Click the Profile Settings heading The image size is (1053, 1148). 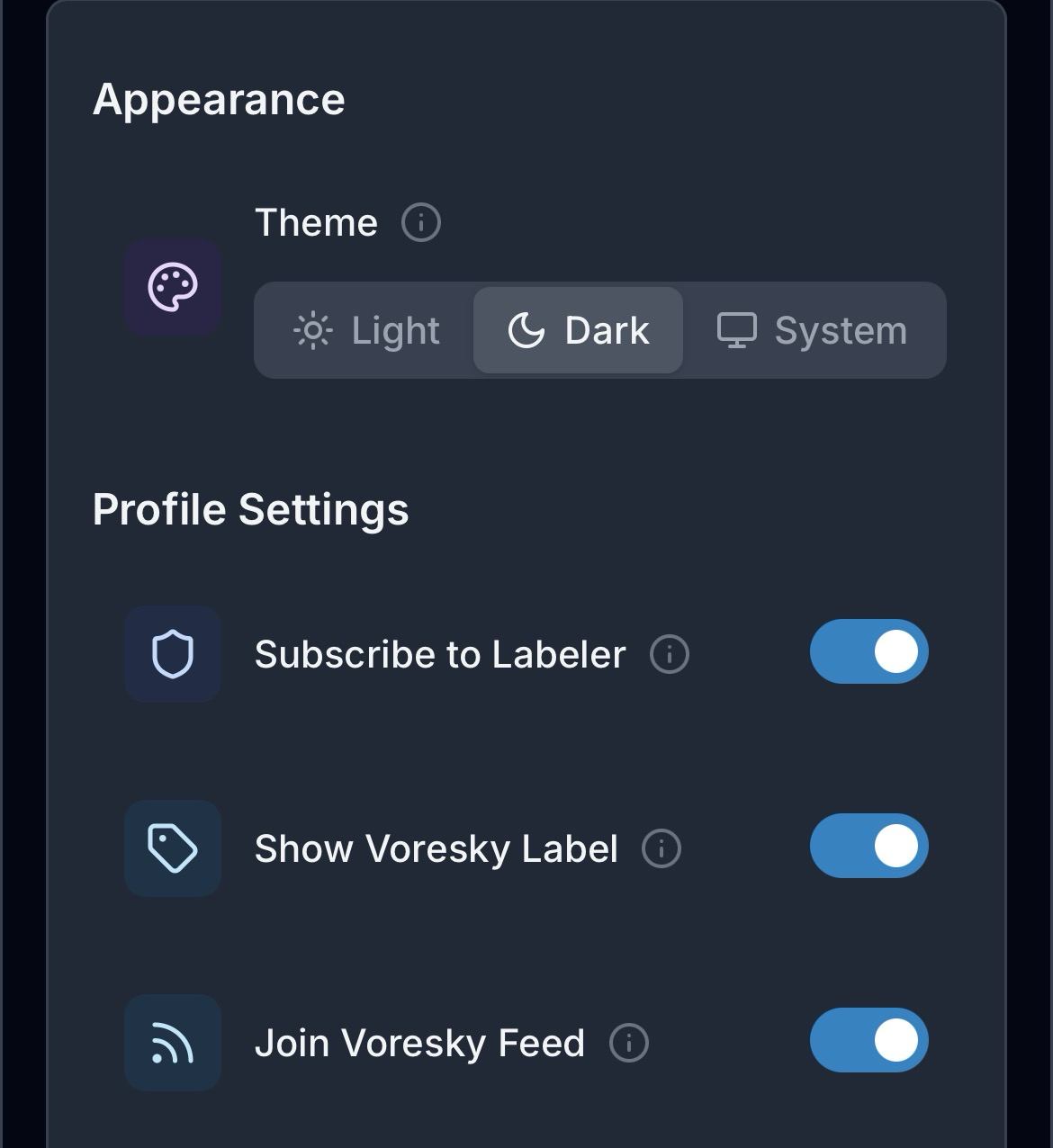[250, 509]
